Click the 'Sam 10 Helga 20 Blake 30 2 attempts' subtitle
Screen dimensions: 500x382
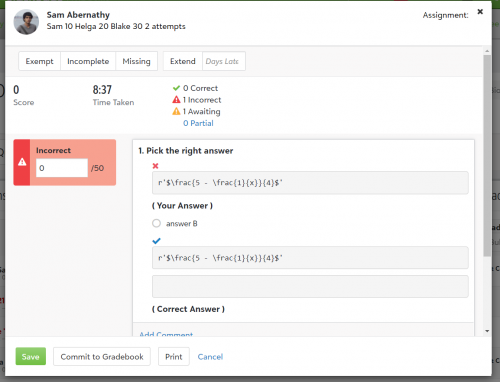(116, 26)
